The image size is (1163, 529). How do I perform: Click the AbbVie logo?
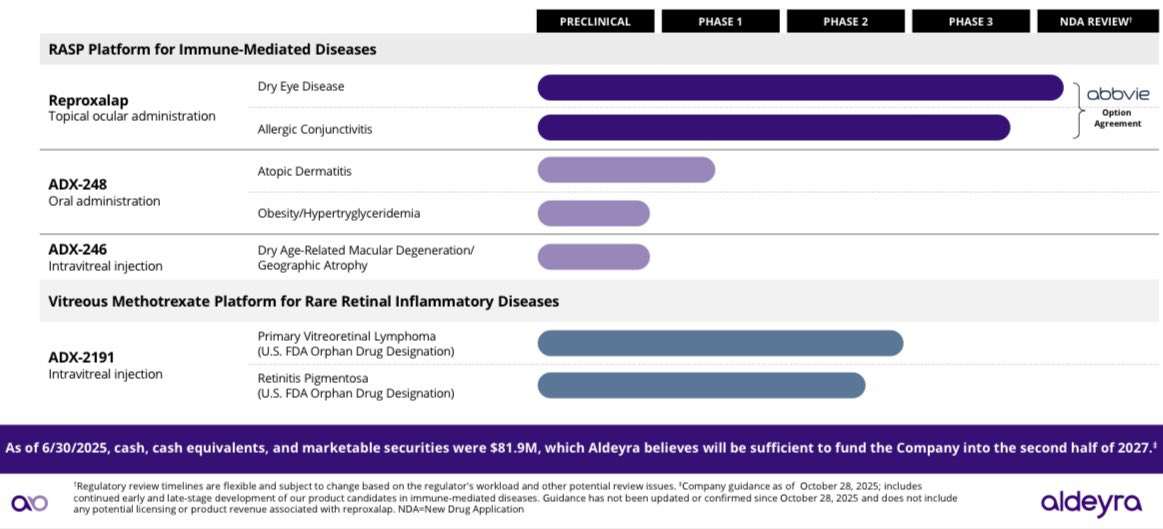[1118, 94]
